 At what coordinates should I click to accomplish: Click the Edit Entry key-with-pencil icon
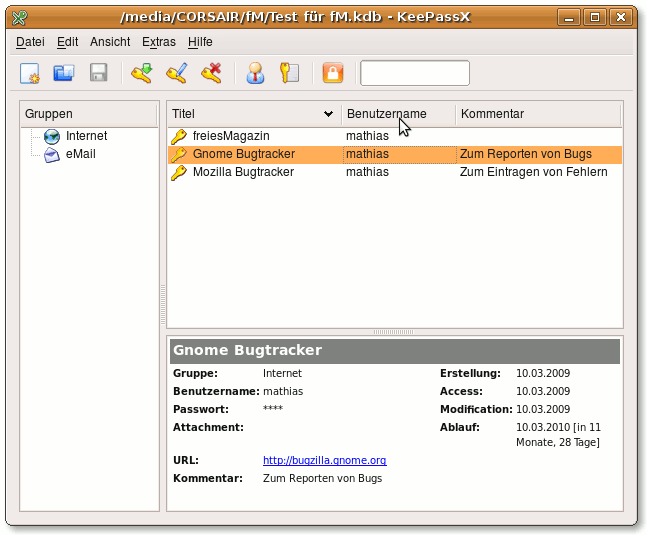coord(177,73)
